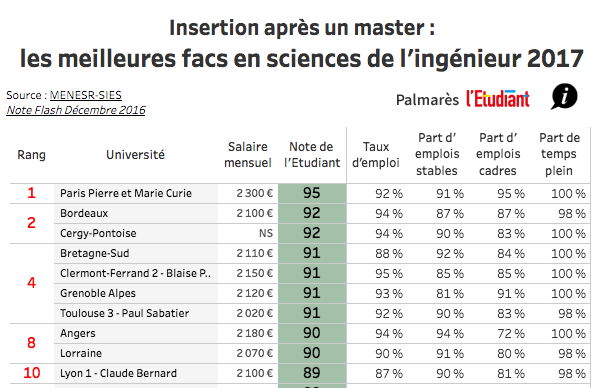Click the Grenoble Alpes row label
Image resolution: width=601 pixels, height=388 pixels.
[x=98, y=293]
